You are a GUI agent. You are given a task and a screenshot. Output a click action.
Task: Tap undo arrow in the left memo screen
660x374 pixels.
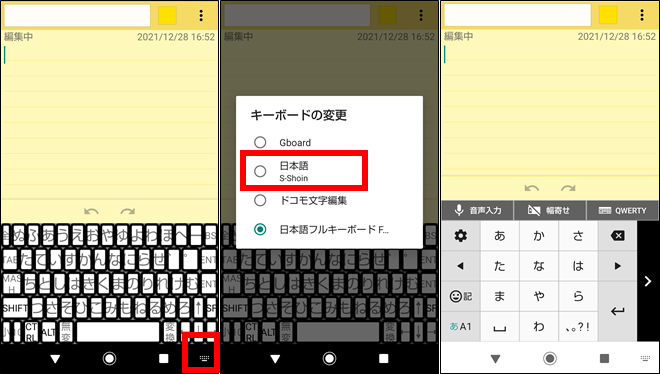pos(91,211)
